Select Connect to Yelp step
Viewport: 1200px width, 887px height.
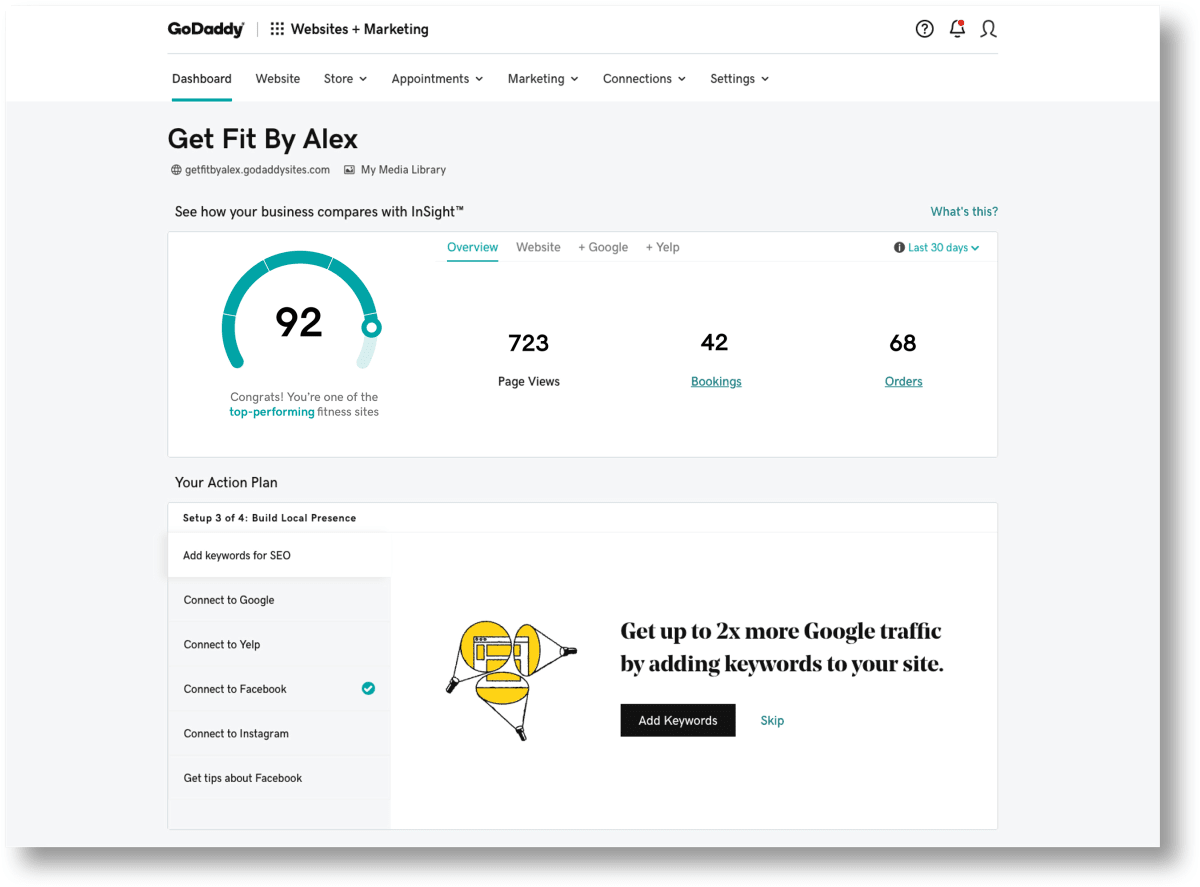279,644
